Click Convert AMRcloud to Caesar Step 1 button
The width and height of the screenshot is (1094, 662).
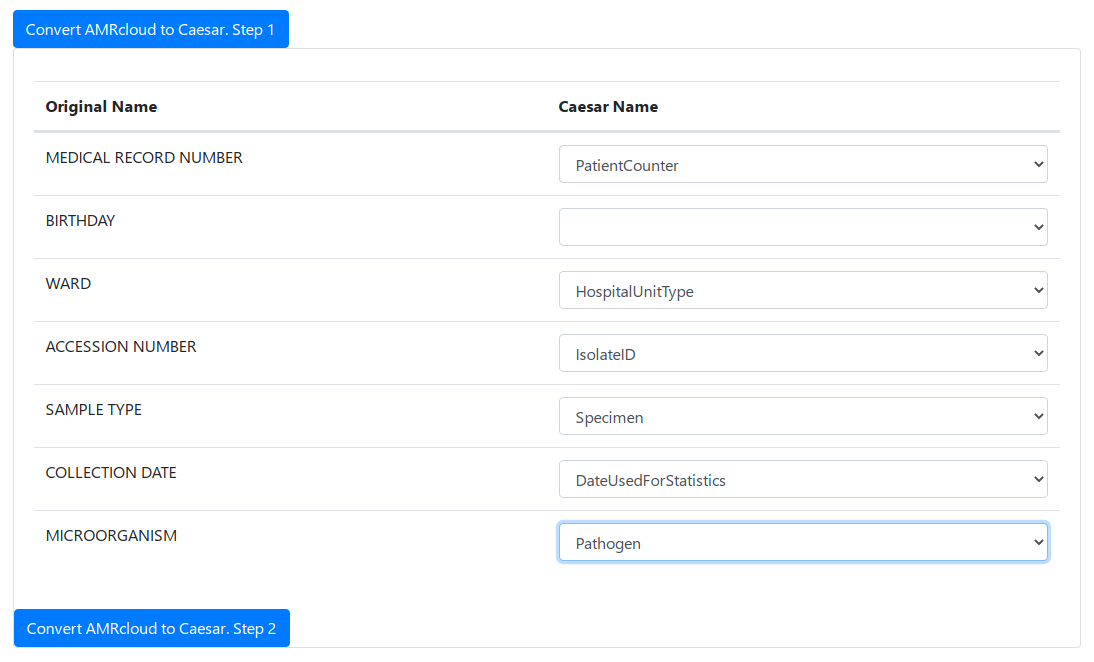pos(151,29)
